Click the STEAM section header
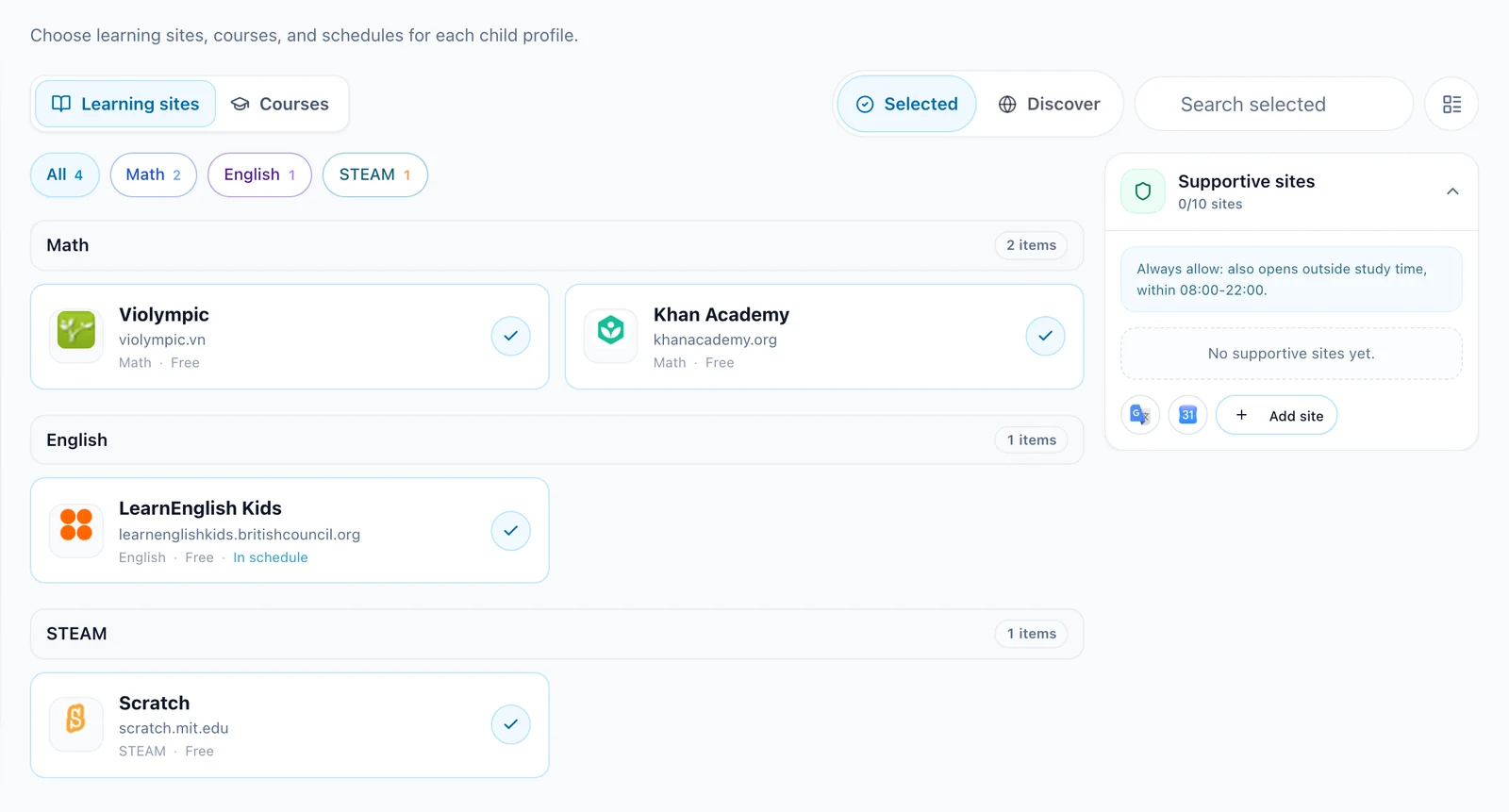1509x812 pixels. click(x=557, y=634)
